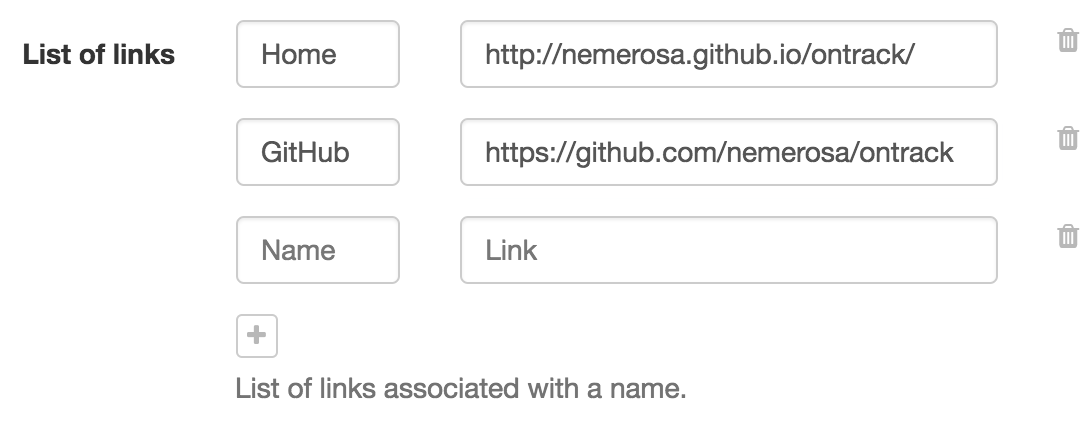Viewport: 1090px width, 422px height.
Task: Click the empty Name placeholder field
Action: coord(317,250)
